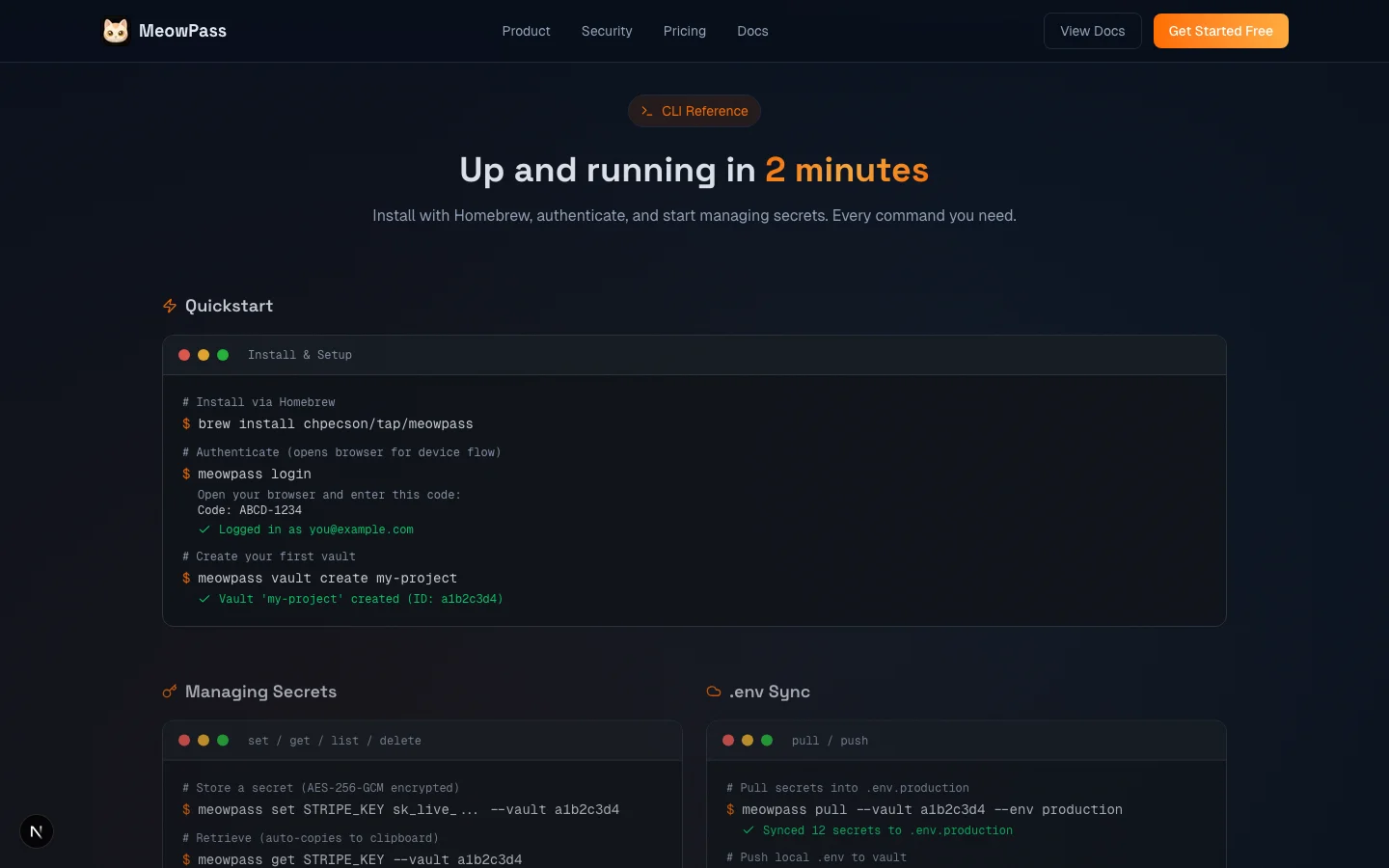Click the Synced 12 secrets to .env.production text
This screenshot has width=1389, height=868.
pos(887,830)
